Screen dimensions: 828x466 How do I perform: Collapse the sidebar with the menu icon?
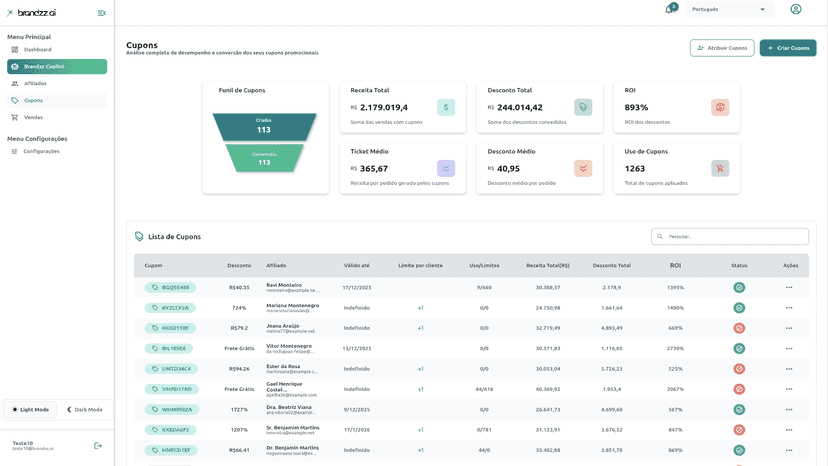102,13
